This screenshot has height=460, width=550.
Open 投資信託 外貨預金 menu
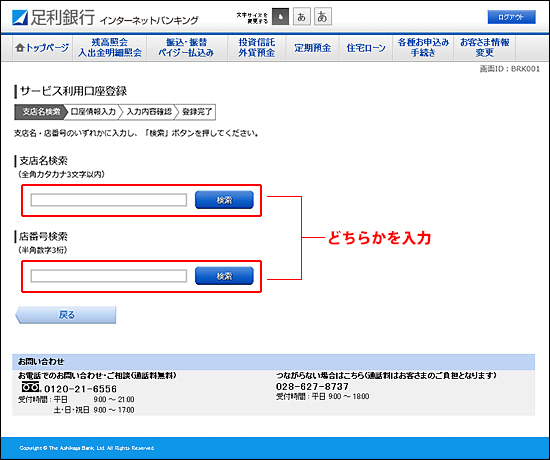click(256, 48)
